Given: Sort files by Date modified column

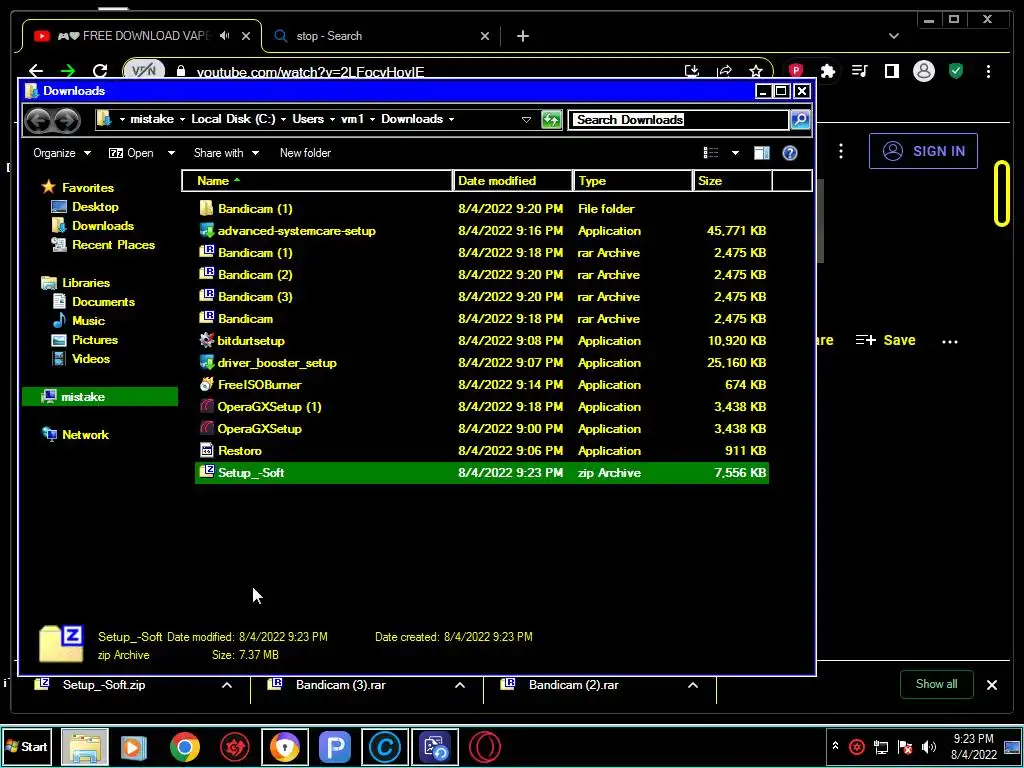Looking at the screenshot, I should [x=513, y=181].
